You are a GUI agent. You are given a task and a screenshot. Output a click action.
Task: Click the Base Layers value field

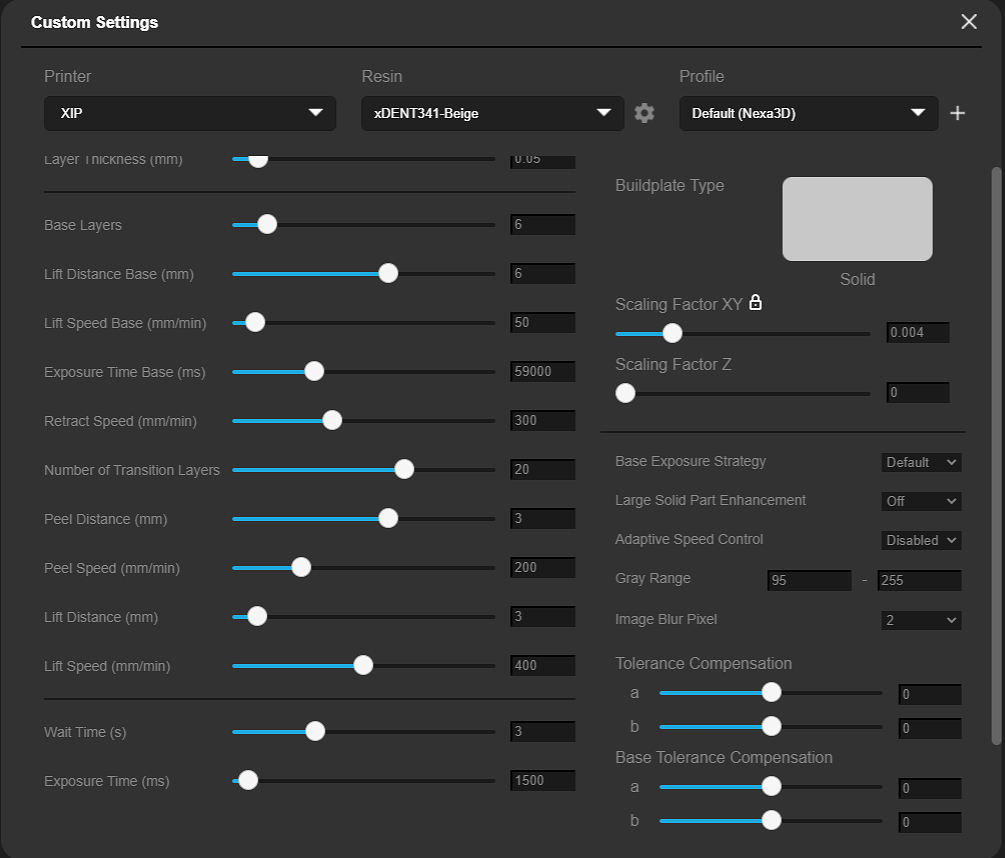click(543, 224)
